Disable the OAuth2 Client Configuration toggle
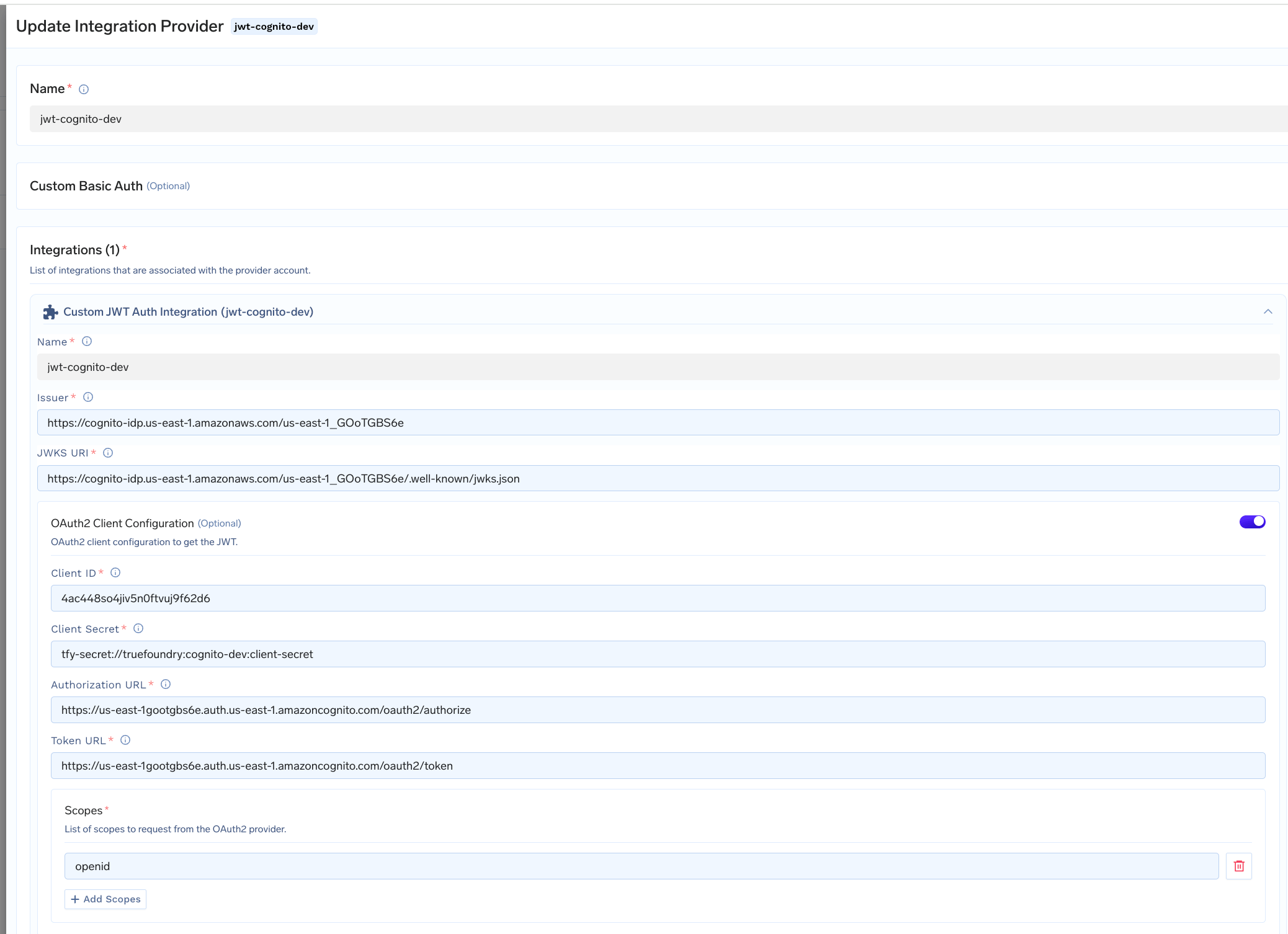This screenshot has width=1288, height=934. 1252,522
